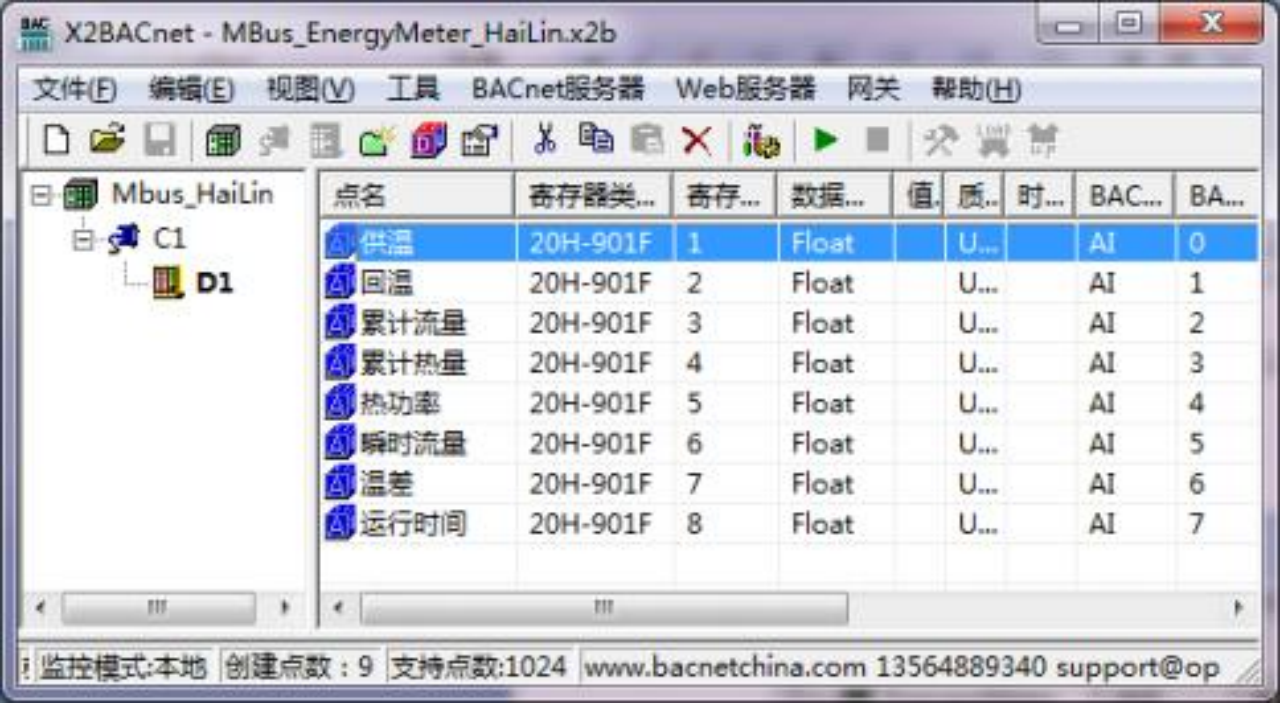Viewport: 1280px width, 703px height.
Task: Click the 数据... column header
Action: tap(834, 196)
